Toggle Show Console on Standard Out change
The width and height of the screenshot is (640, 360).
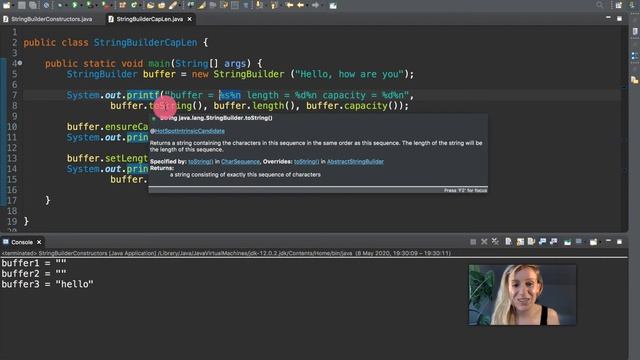(x=542, y=242)
